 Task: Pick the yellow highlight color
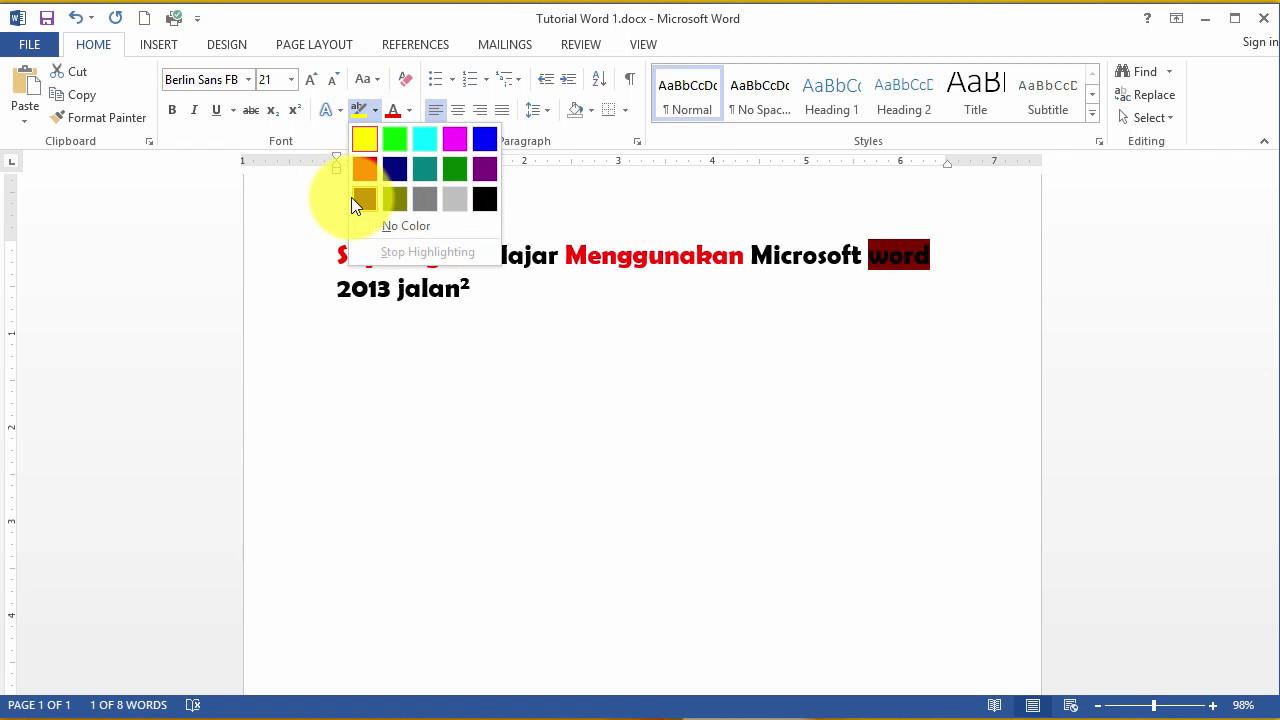tap(365, 139)
